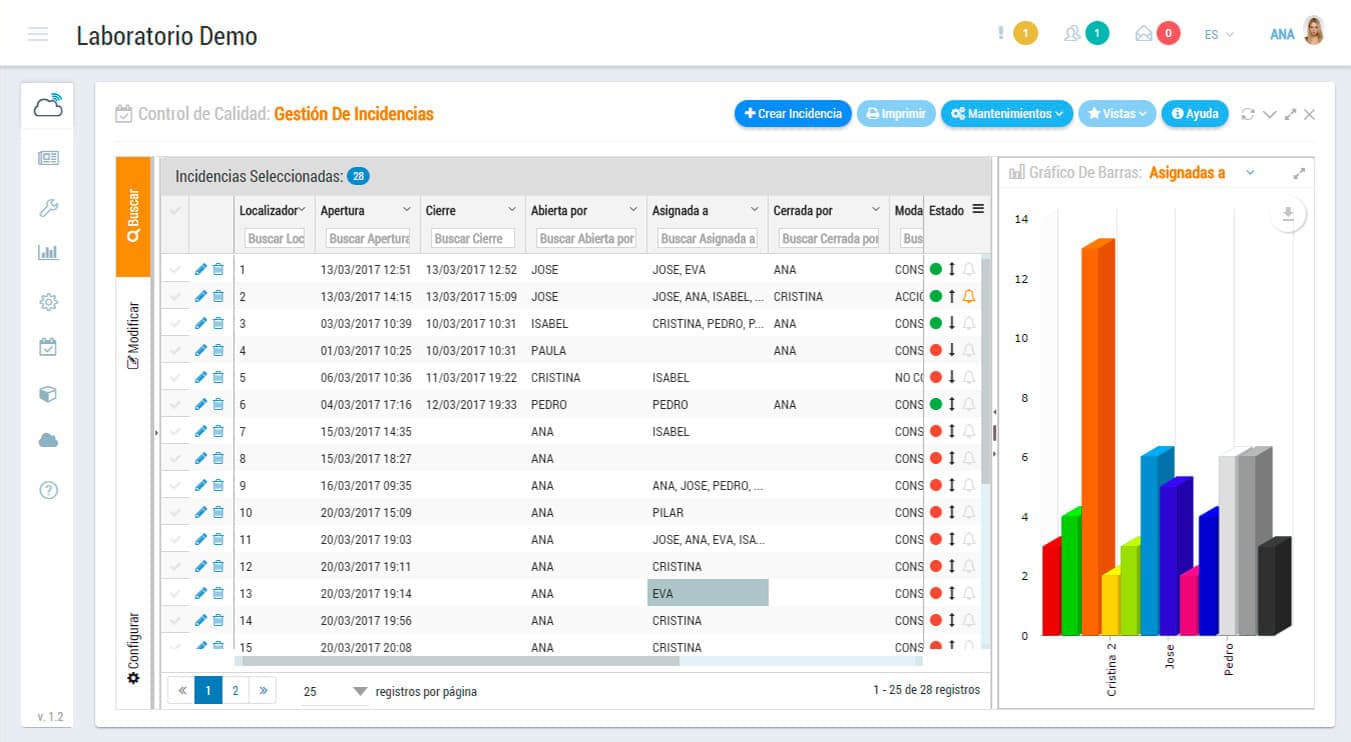Delete incidence 7 with trash icon
The width and height of the screenshot is (1351, 742).
[218, 431]
